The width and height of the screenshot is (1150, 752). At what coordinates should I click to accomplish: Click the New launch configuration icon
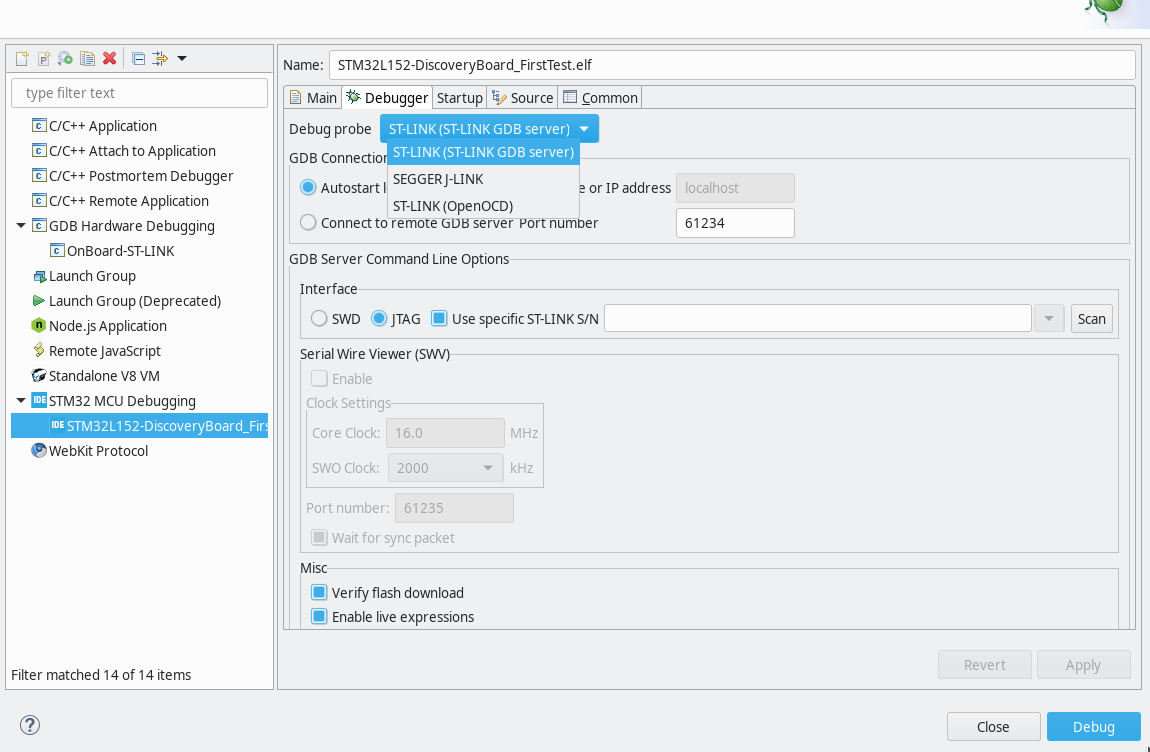click(x=22, y=59)
